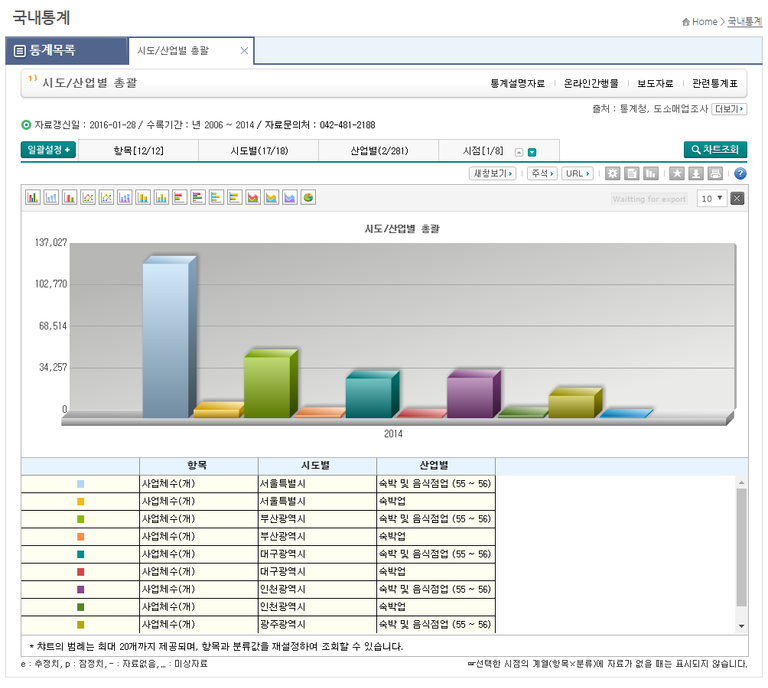Select the light-blue column chart icon
This screenshot has width=768, height=688.
51,197
